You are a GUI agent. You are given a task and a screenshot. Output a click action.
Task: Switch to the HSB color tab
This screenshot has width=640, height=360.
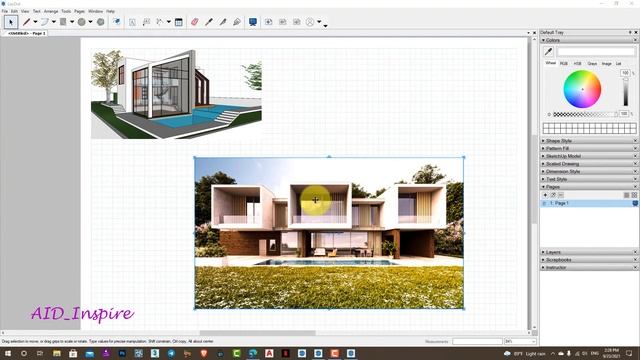[578, 63]
